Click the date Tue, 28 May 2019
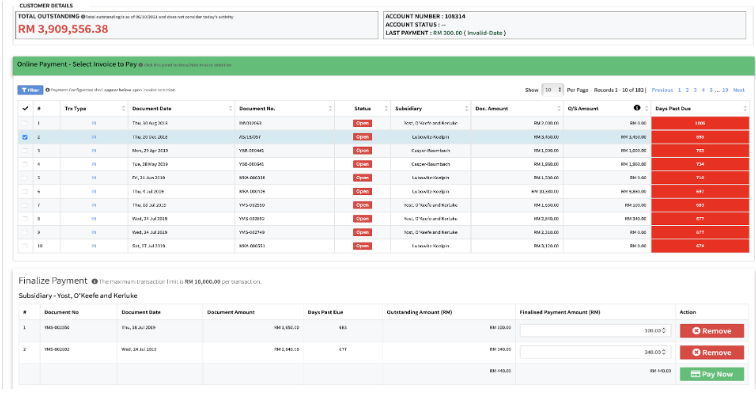 click(149, 164)
